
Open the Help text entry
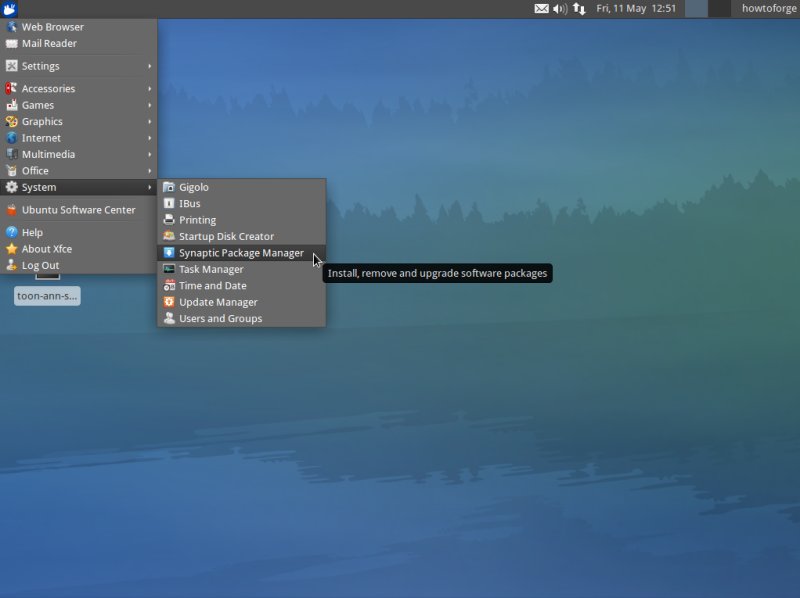32,232
